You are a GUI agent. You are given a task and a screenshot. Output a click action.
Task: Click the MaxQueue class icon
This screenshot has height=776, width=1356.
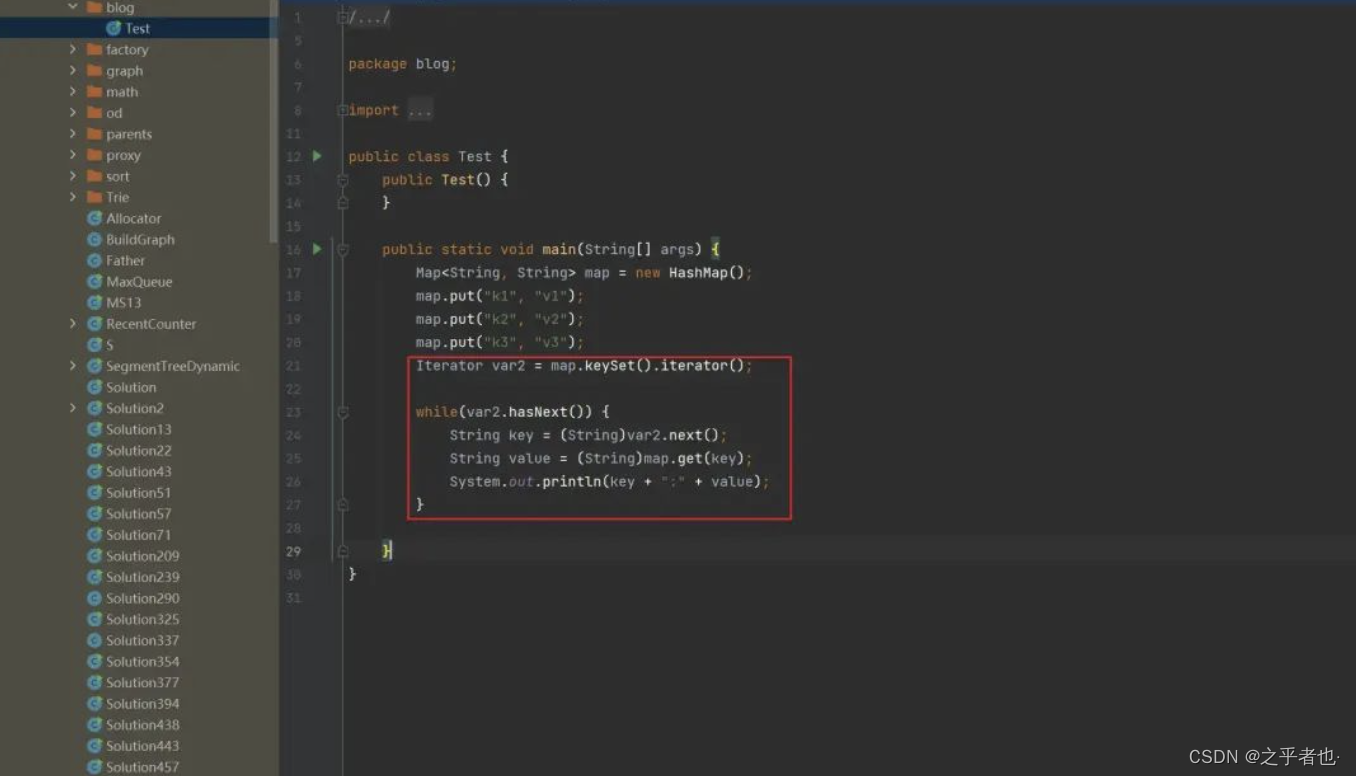93,281
